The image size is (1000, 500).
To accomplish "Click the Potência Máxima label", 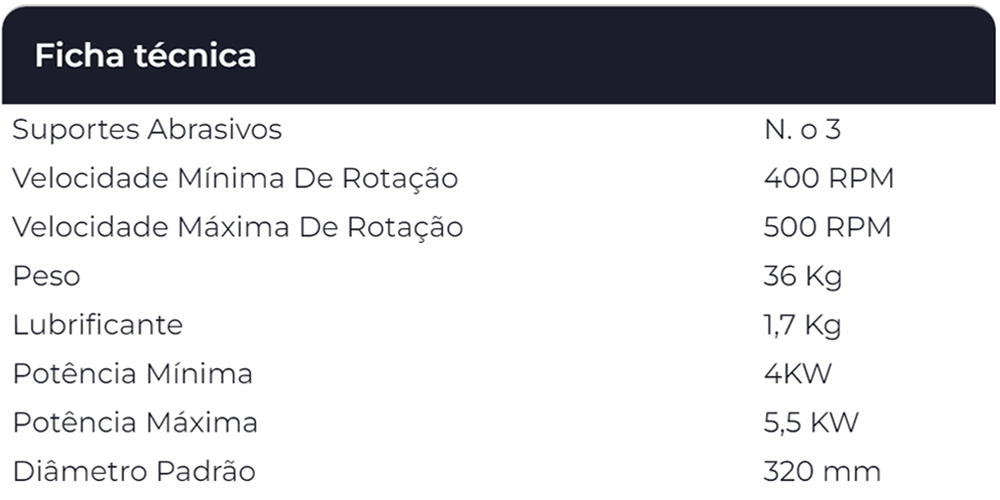I will 135,423.
